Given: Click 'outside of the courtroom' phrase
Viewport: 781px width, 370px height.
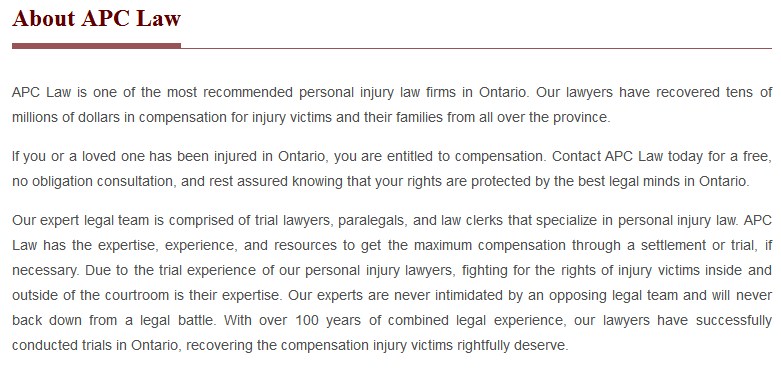Looking at the screenshot, I should click(90, 295).
